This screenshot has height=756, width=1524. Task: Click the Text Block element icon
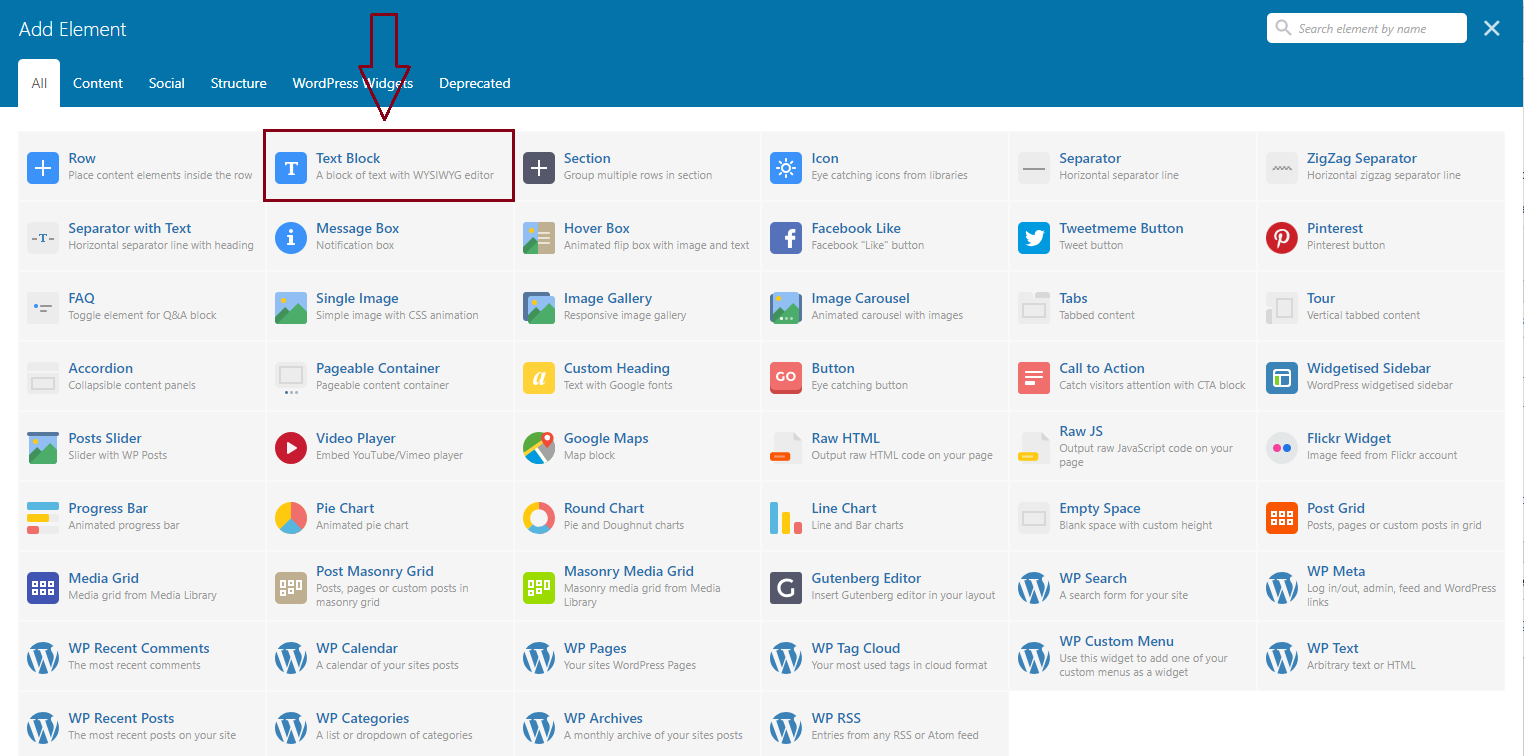[291, 168]
